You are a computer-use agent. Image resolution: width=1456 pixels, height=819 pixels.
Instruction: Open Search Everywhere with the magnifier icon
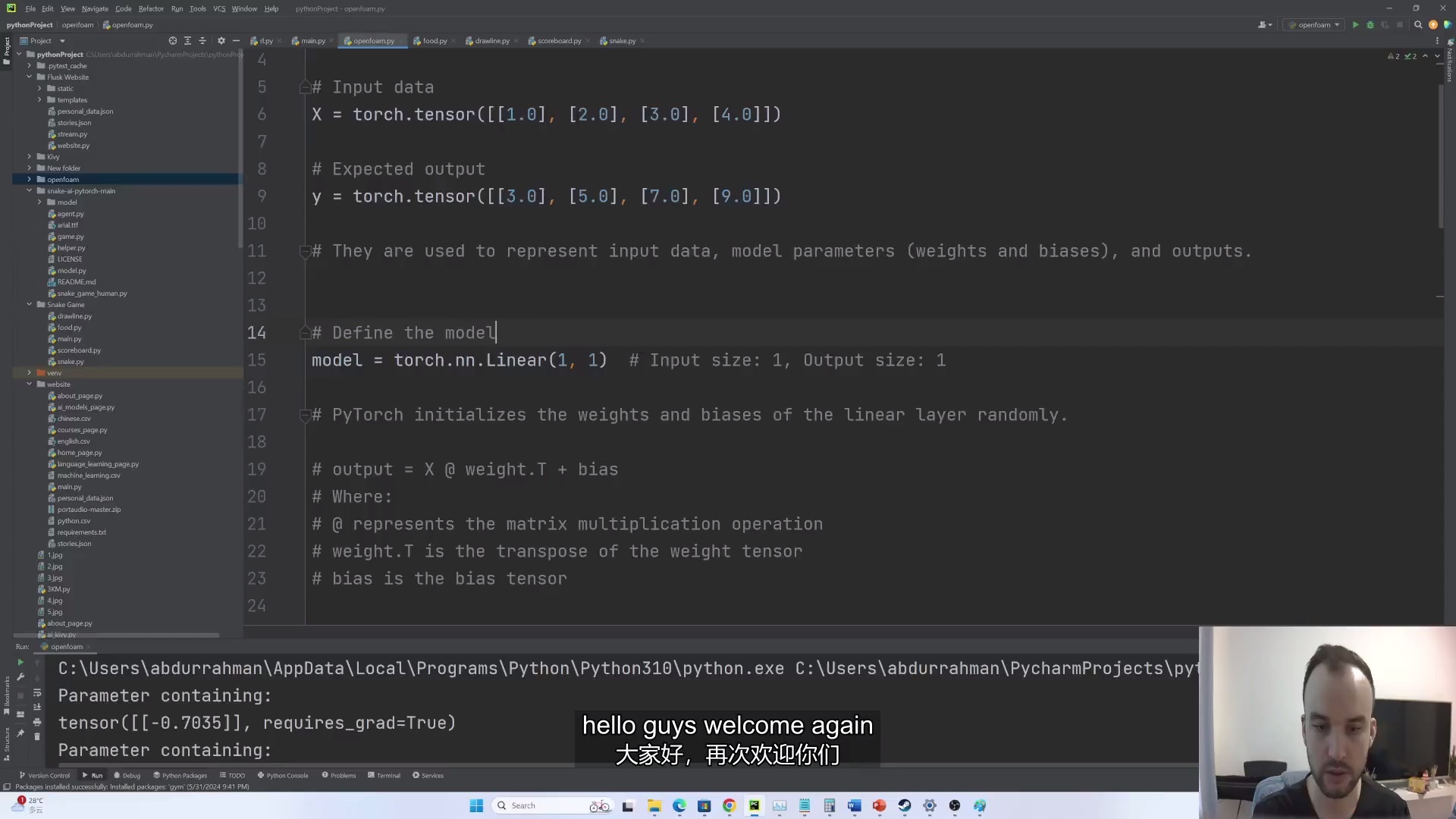(x=1418, y=25)
